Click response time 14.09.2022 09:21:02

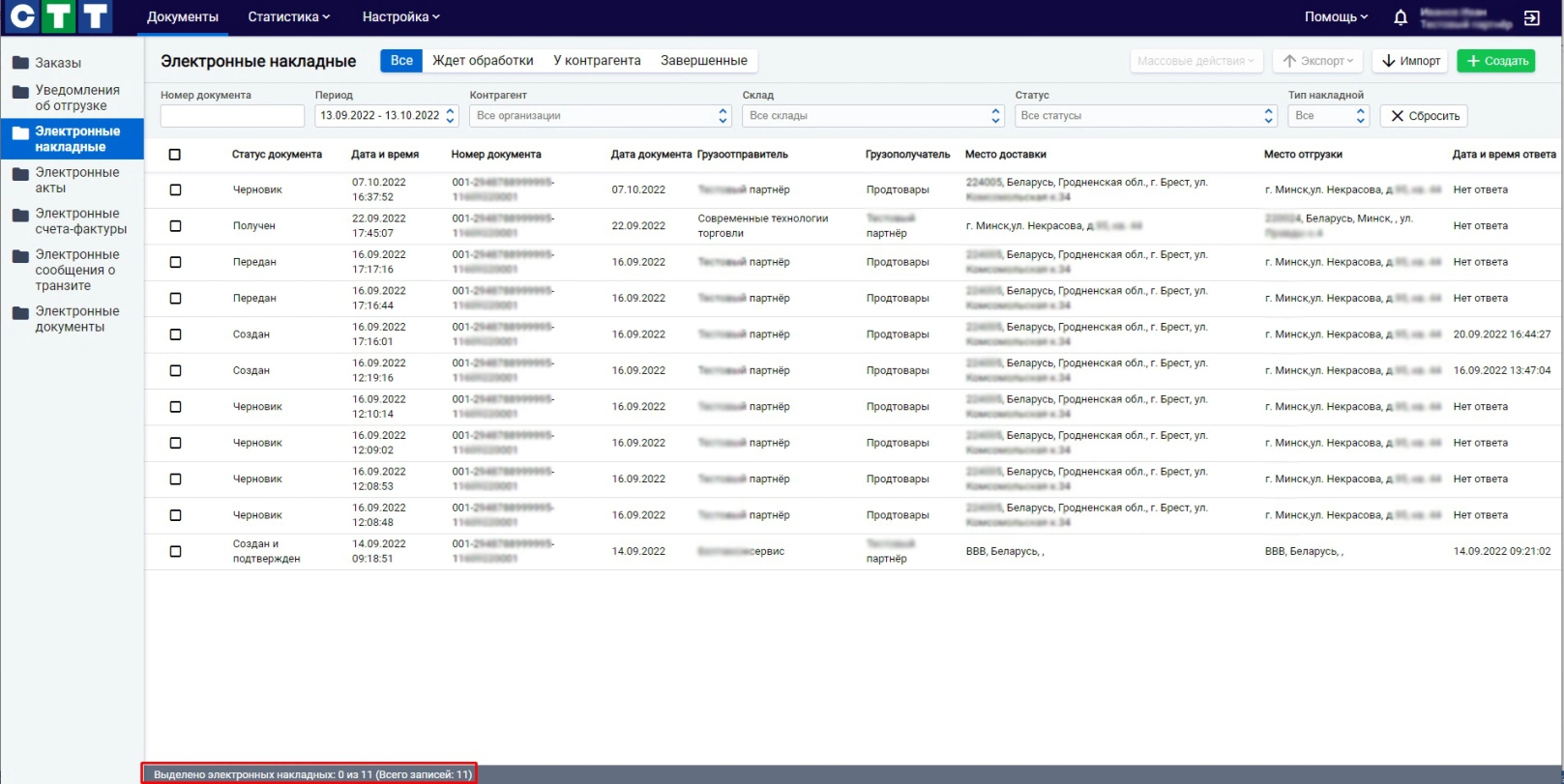coord(1502,551)
